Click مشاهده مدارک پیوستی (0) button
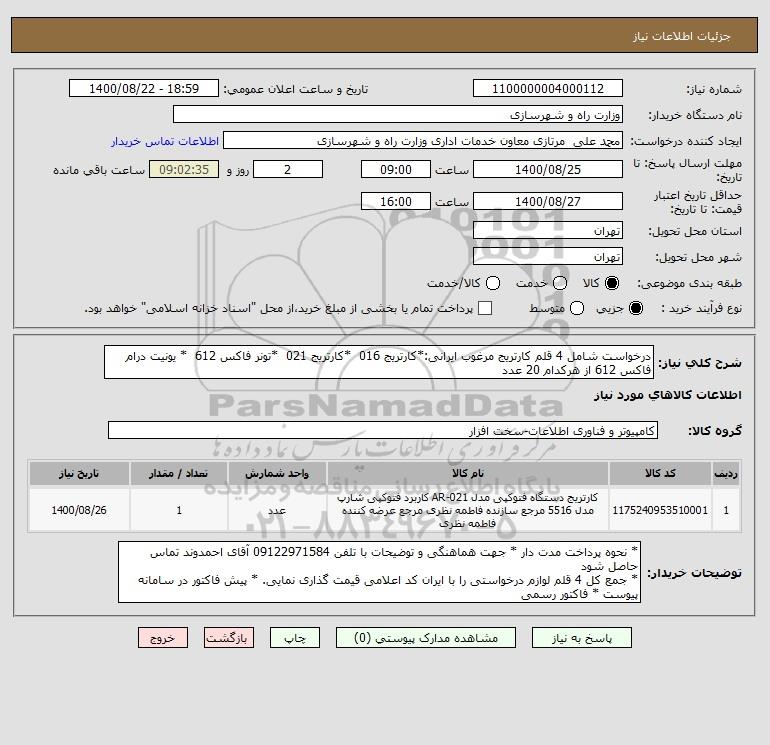 click(x=426, y=638)
